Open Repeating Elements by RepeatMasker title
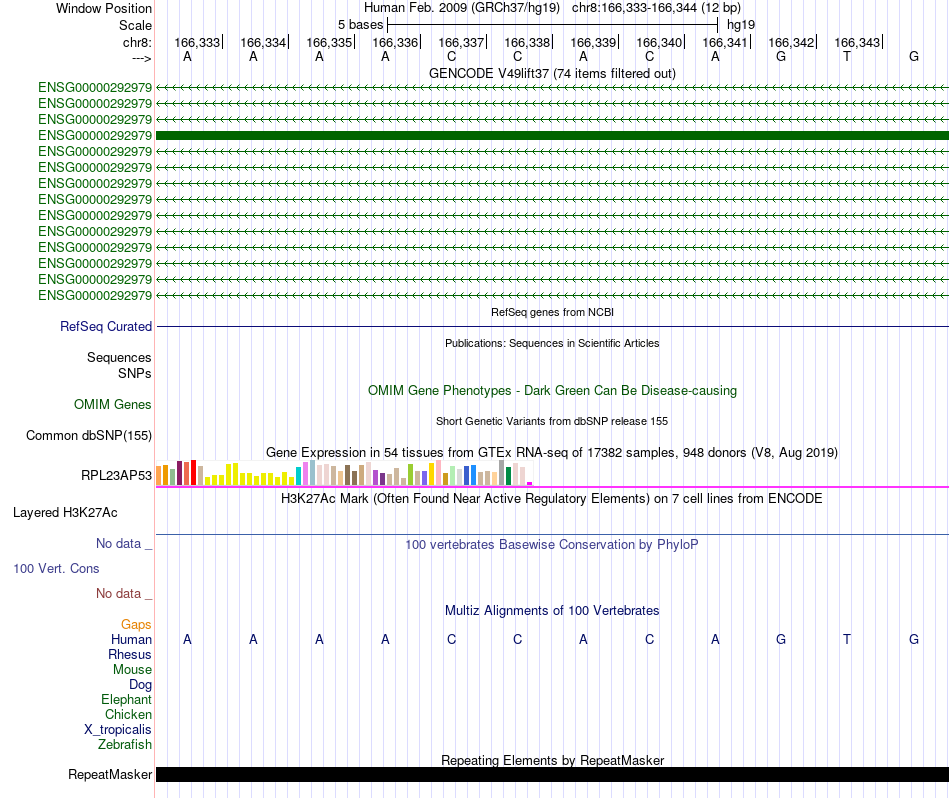Screen dimensions: 950x798 click(552, 760)
